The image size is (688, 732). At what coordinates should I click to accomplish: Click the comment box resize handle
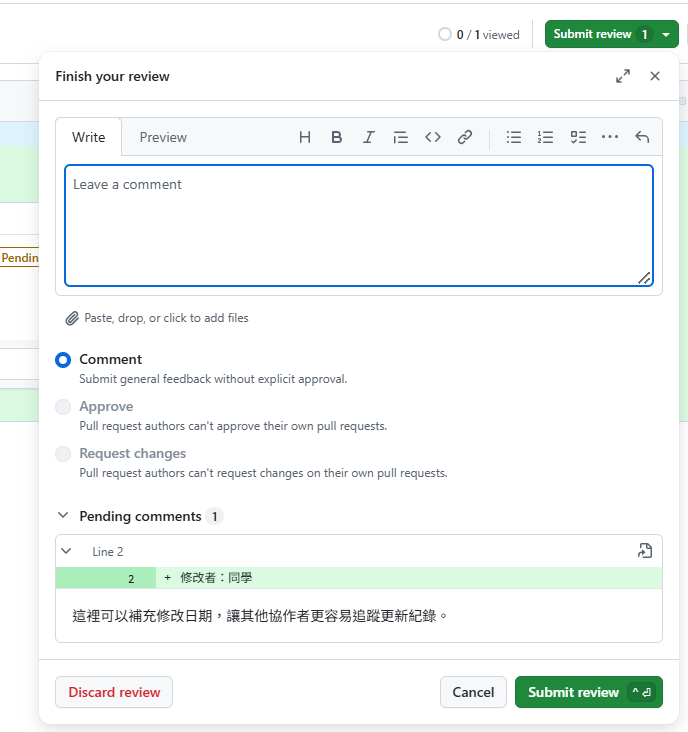click(644, 278)
